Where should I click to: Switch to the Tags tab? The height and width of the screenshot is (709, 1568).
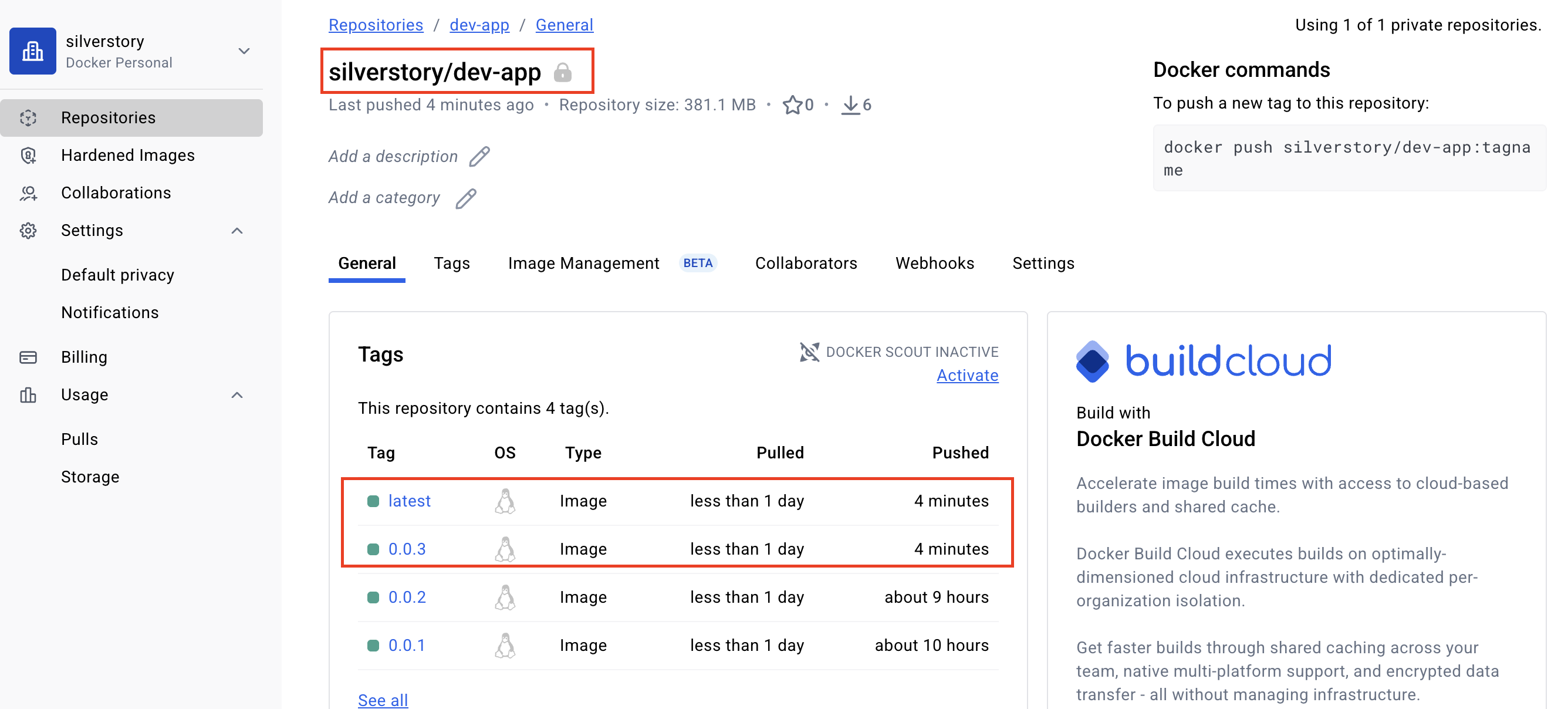(x=452, y=264)
